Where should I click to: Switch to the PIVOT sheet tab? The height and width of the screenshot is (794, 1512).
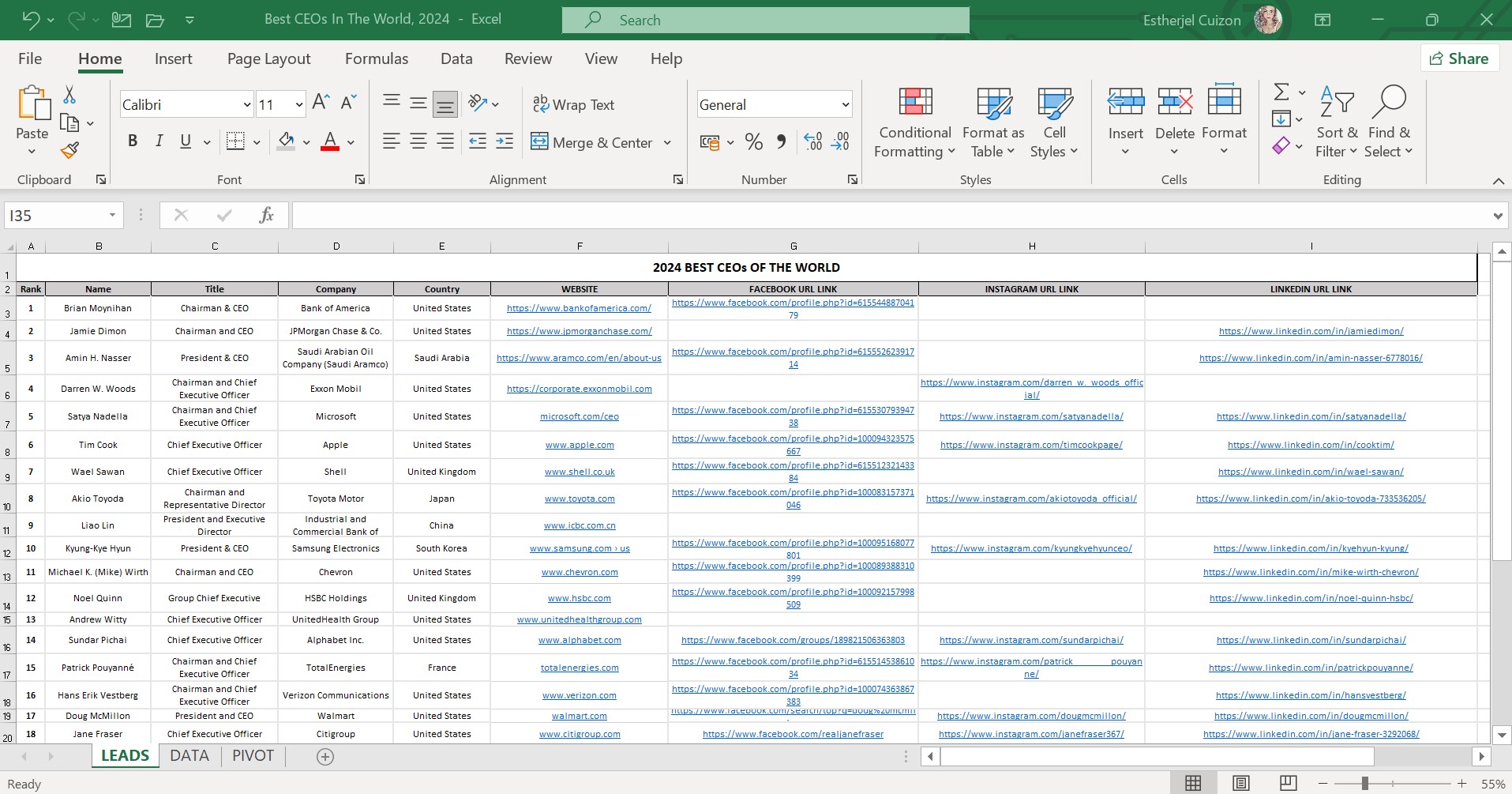253,755
